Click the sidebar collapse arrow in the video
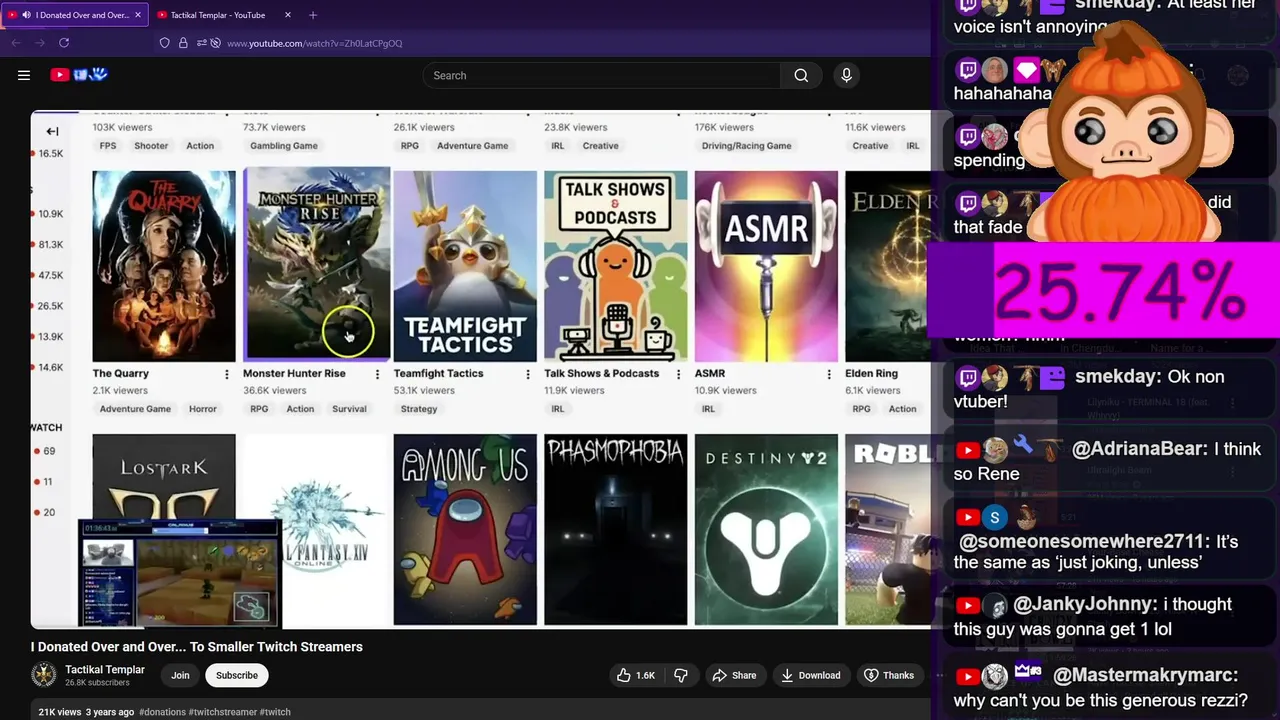Image resolution: width=1280 pixels, height=720 pixels. pos(52,131)
